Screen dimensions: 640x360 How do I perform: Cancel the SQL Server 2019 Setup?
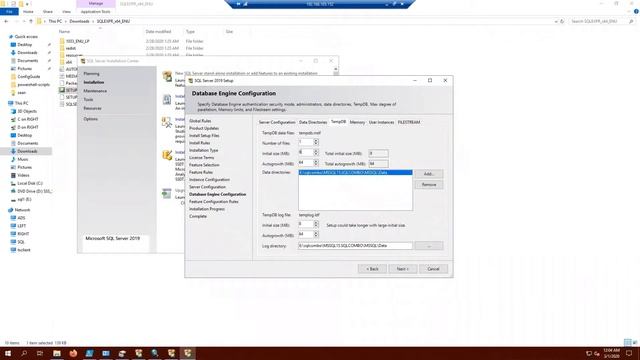click(433, 269)
